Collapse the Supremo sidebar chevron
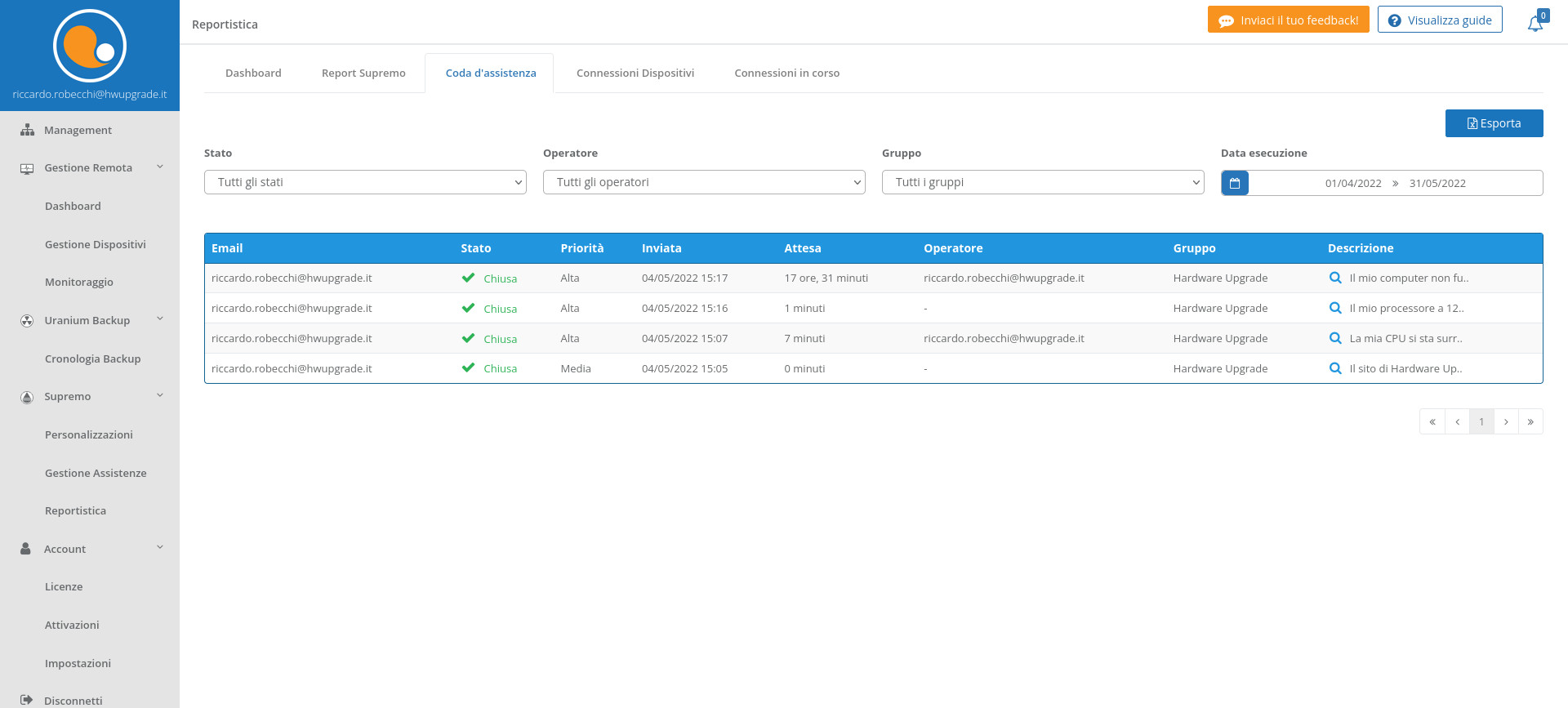The width and height of the screenshot is (1568, 708). coord(160,395)
